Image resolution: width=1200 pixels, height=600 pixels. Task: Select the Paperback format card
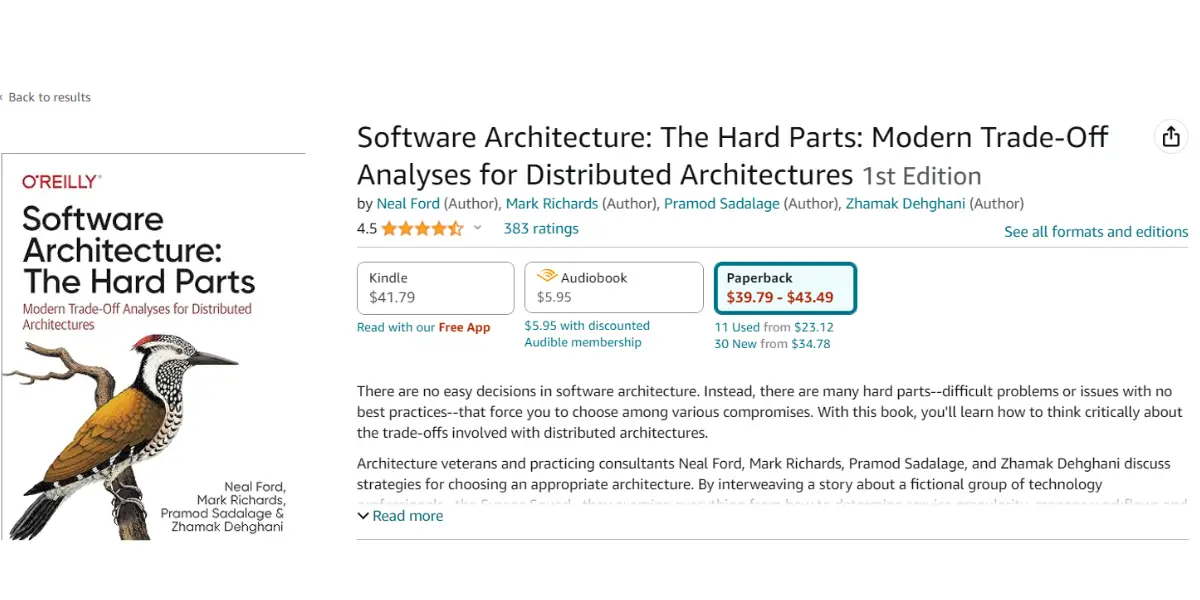coord(785,287)
